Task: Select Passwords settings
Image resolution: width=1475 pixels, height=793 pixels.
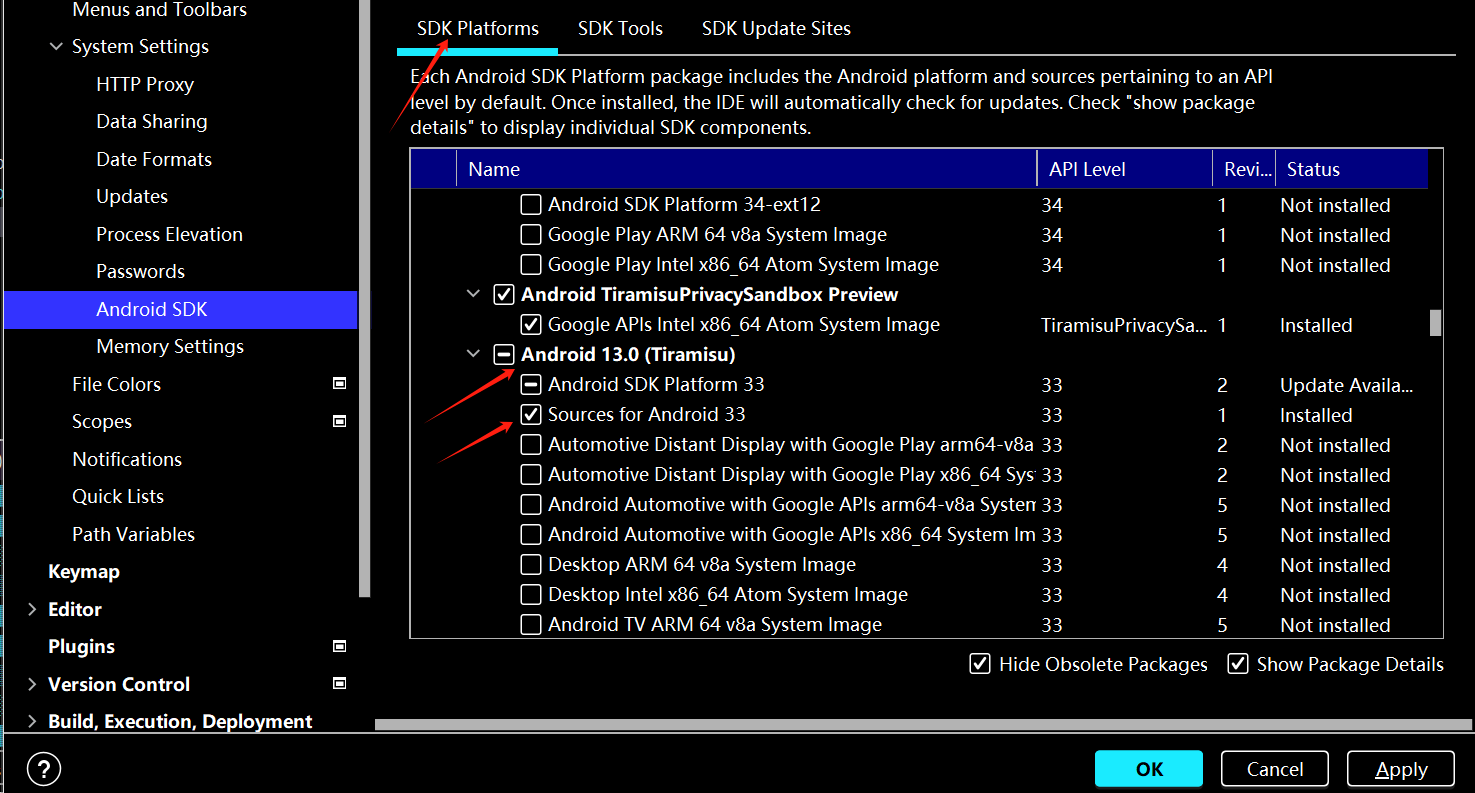Action: [x=140, y=272]
